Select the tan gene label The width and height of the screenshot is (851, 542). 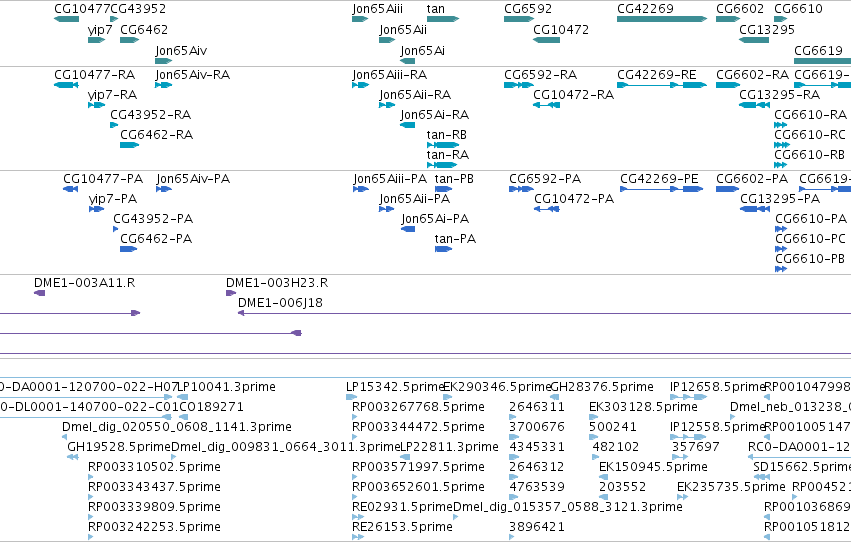click(436, 9)
